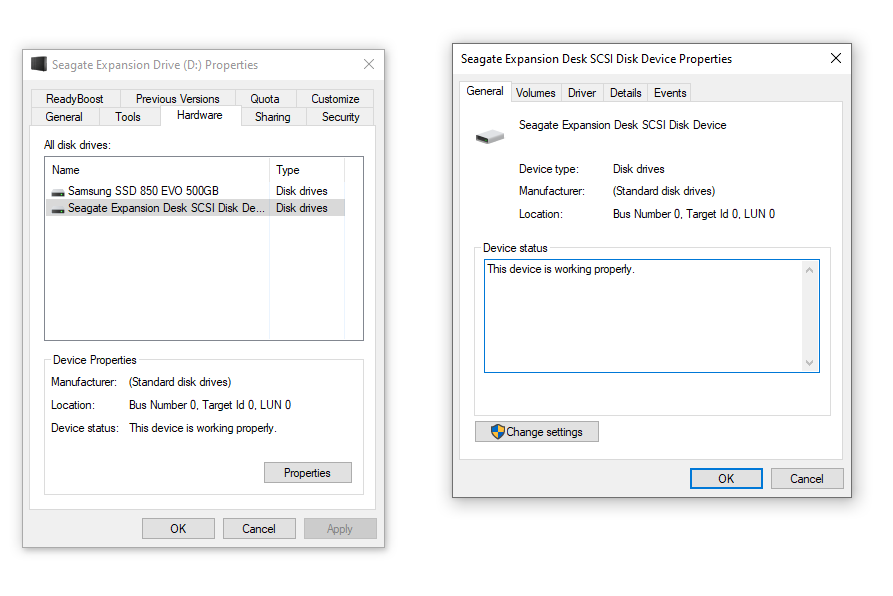
Task: Open the Tools tab
Action: (128, 117)
